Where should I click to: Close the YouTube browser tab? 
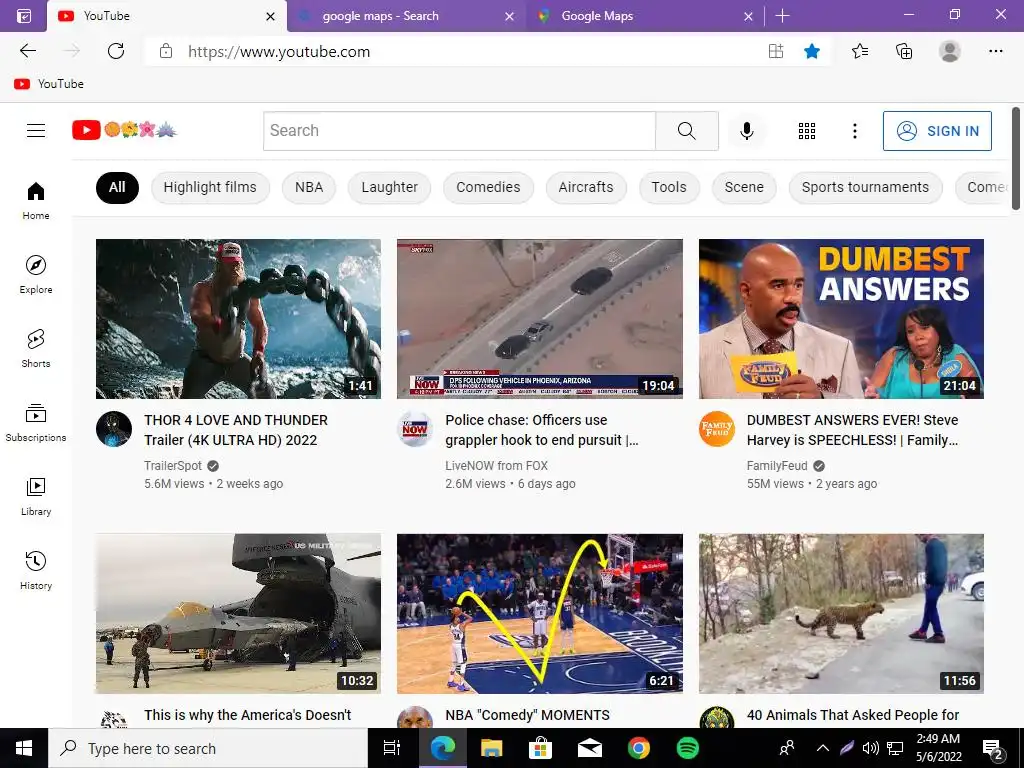(x=270, y=16)
